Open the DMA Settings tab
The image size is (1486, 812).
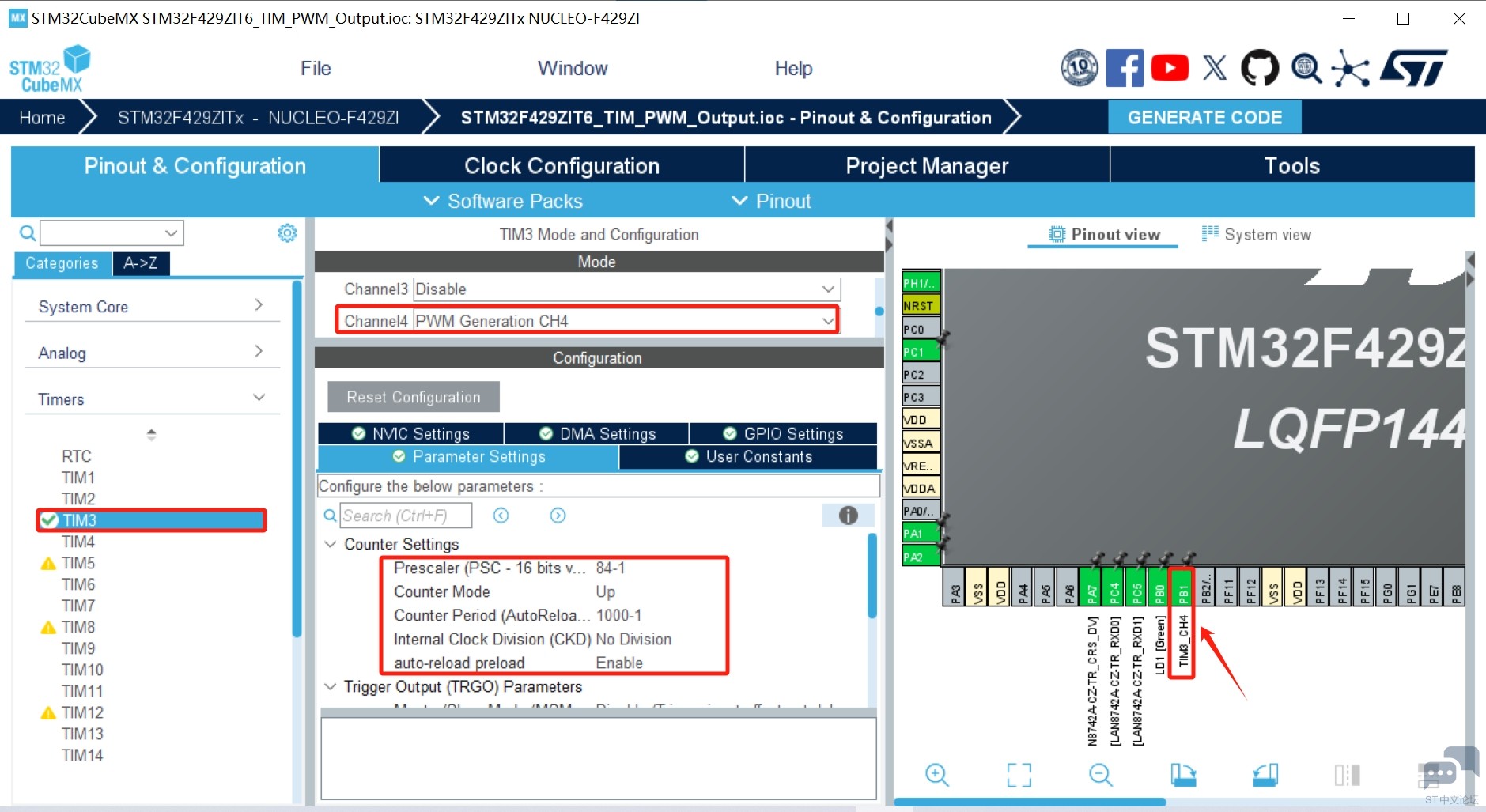[596, 433]
